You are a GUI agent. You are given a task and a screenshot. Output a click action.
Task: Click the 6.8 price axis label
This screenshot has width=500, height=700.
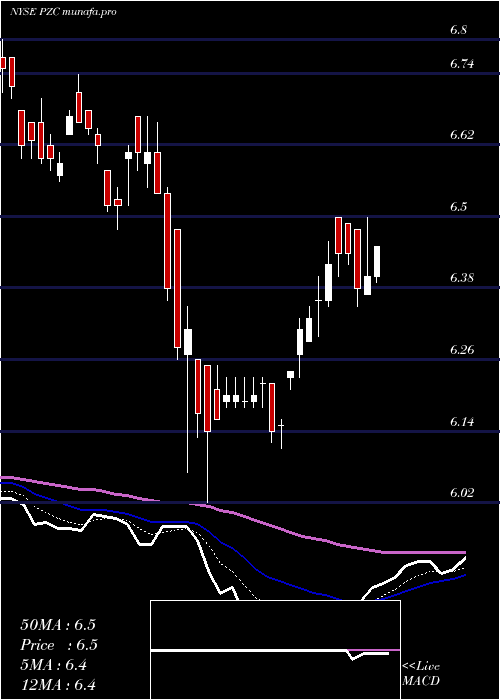(458, 30)
